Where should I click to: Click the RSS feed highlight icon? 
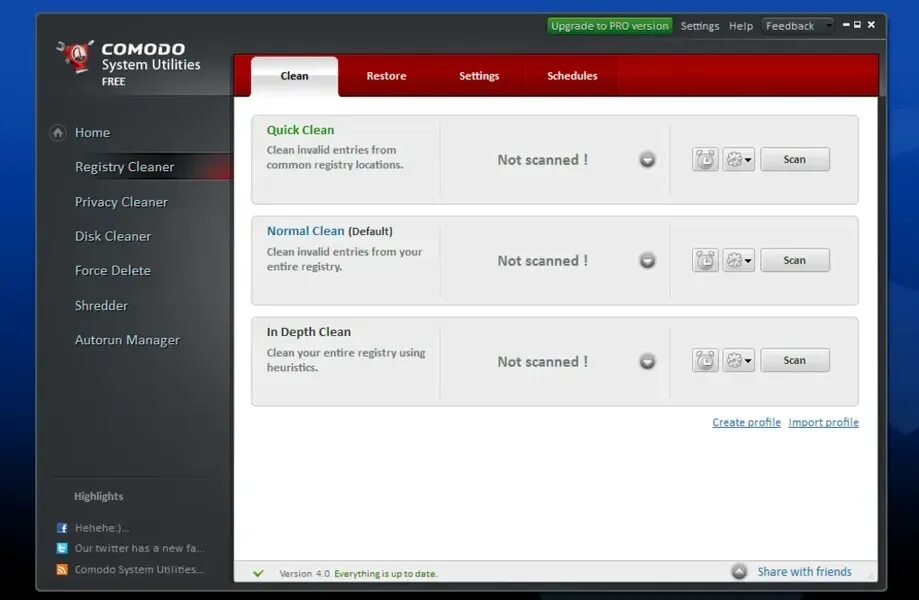point(62,570)
